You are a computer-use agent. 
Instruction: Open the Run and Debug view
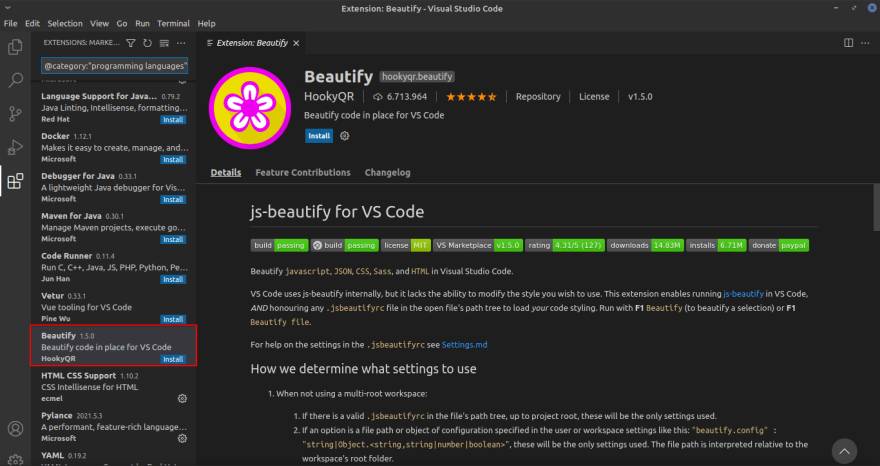(15, 147)
